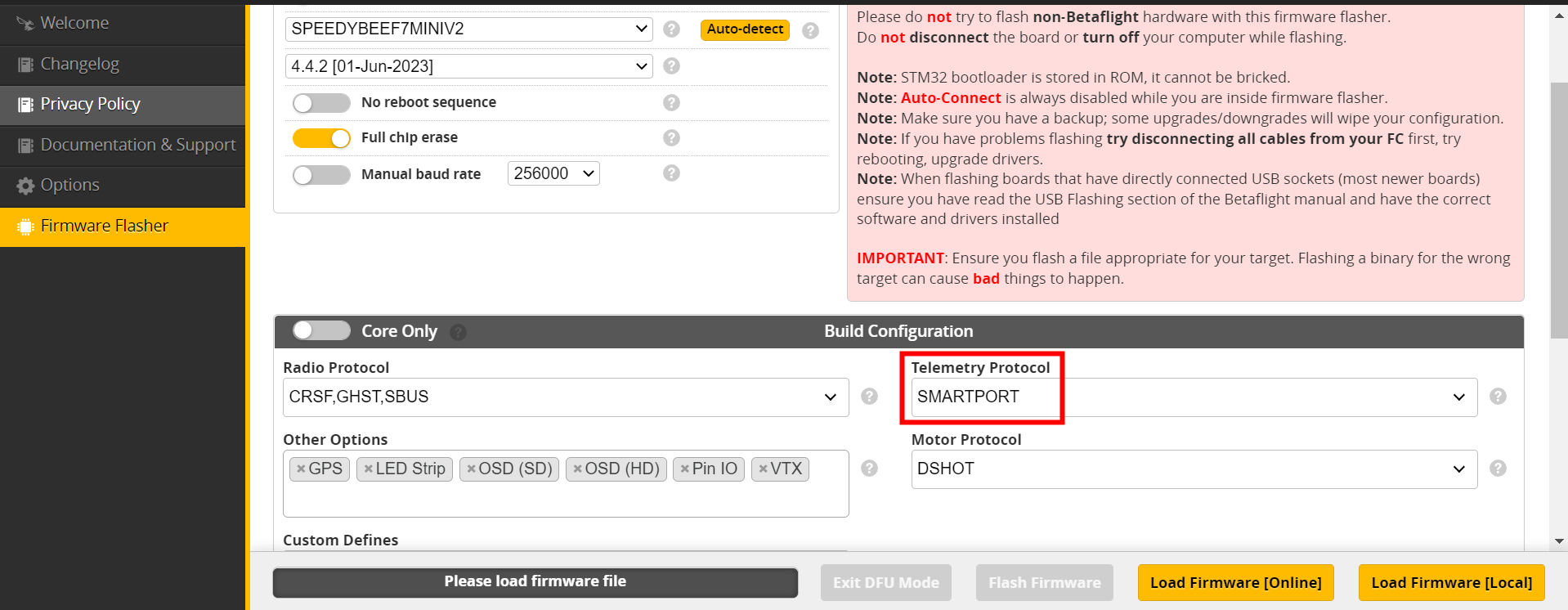This screenshot has width=1568, height=610.
Task: Show help for Motor Protocol
Action: [1498, 469]
